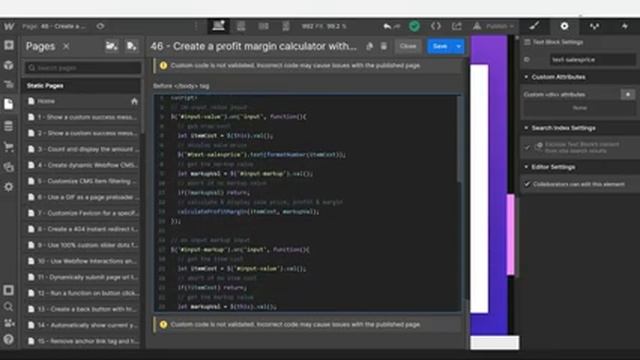The width and height of the screenshot is (640, 360).
Task: Open page 7 - Customize Favicon
Action: [x=83, y=213]
